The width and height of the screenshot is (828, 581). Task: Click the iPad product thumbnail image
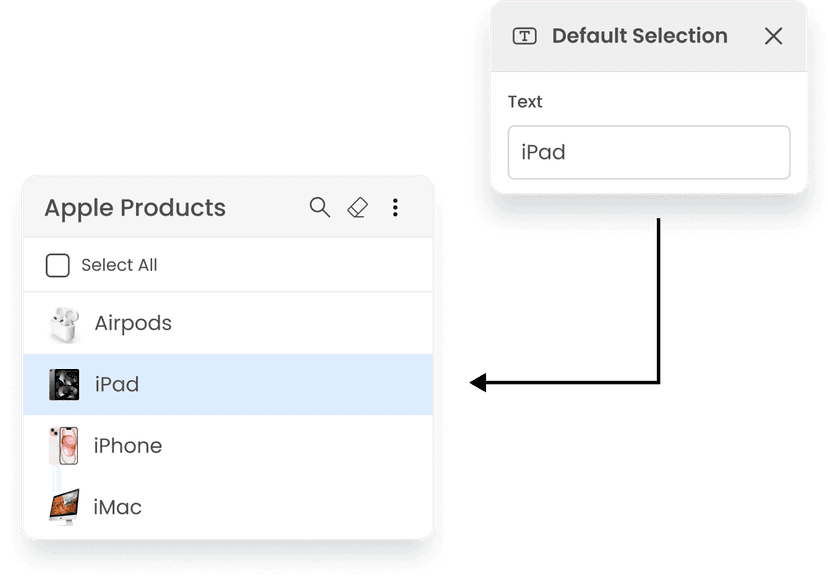64,385
